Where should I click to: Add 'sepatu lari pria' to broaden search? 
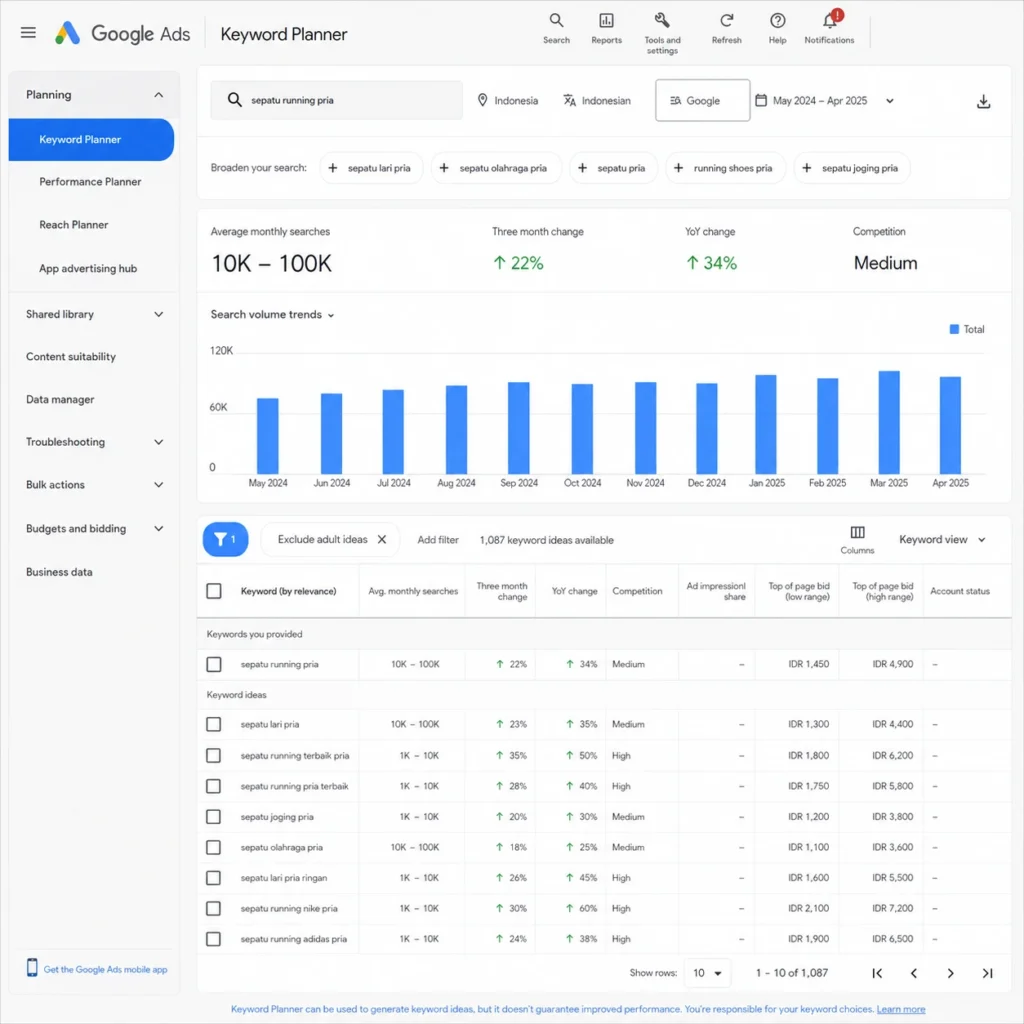(371, 168)
